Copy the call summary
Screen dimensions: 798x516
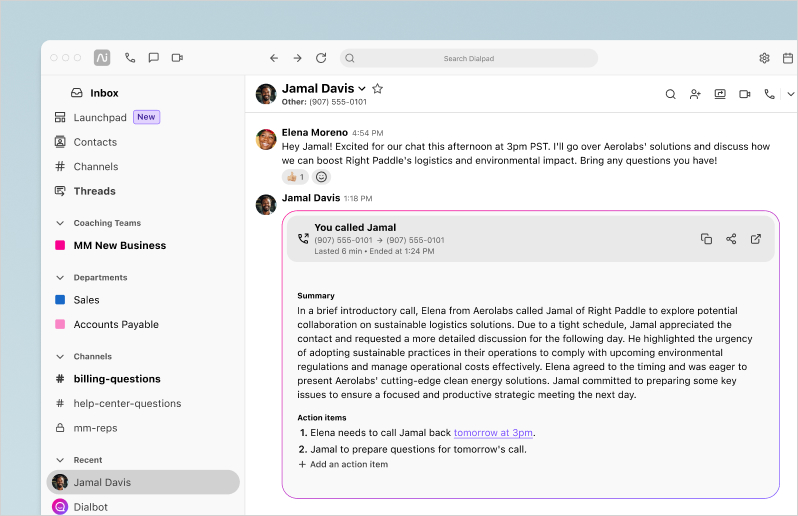coord(706,239)
